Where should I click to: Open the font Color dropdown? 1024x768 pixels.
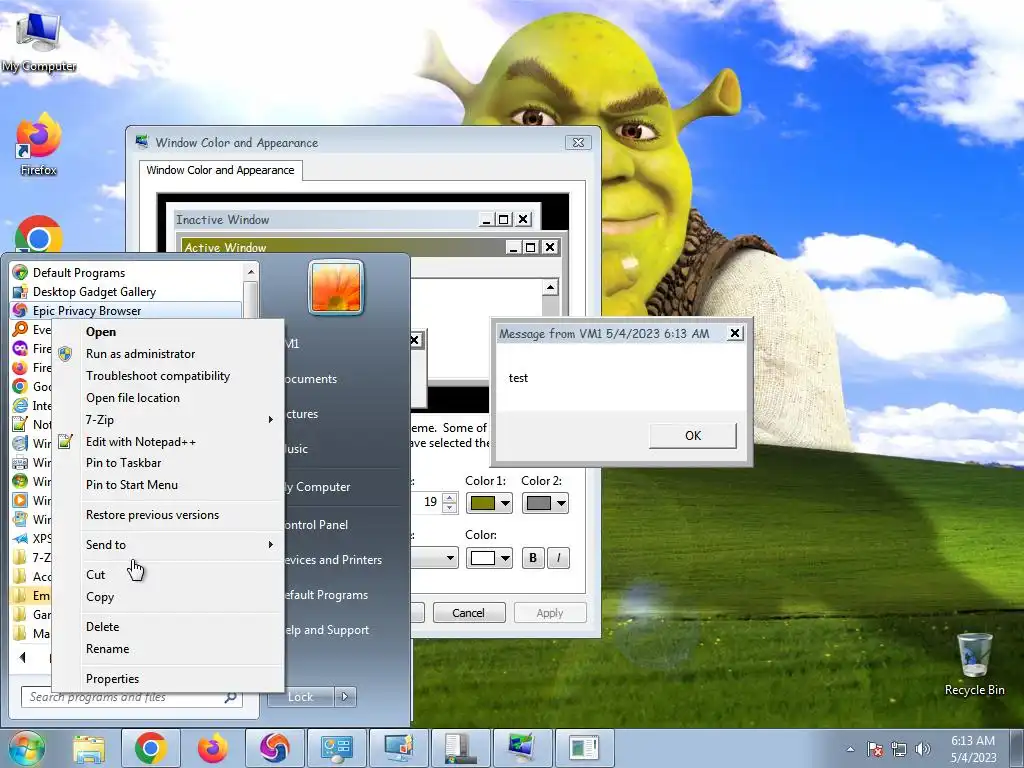tap(488, 558)
